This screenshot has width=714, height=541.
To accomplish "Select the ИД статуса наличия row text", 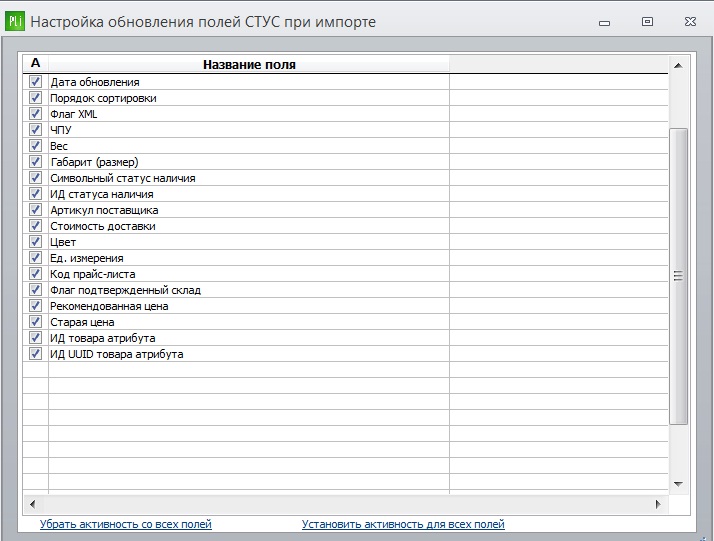I will 102,194.
